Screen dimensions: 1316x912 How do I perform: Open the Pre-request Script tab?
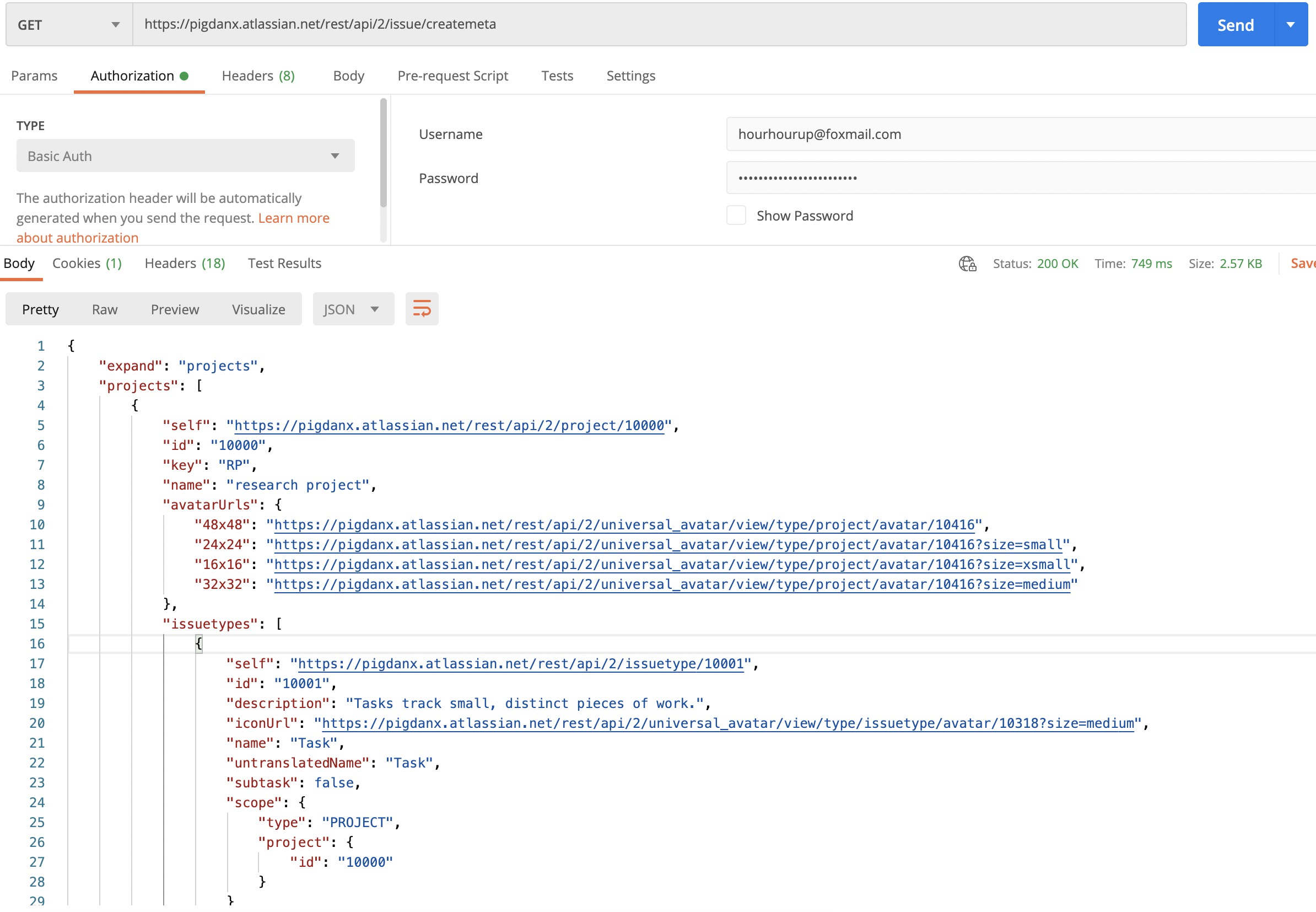(x=453, y=76)
